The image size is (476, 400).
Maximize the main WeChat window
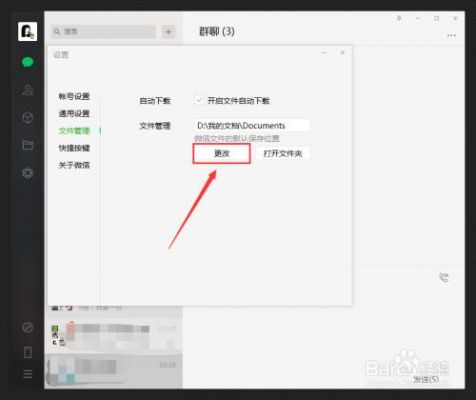[437, 18]
